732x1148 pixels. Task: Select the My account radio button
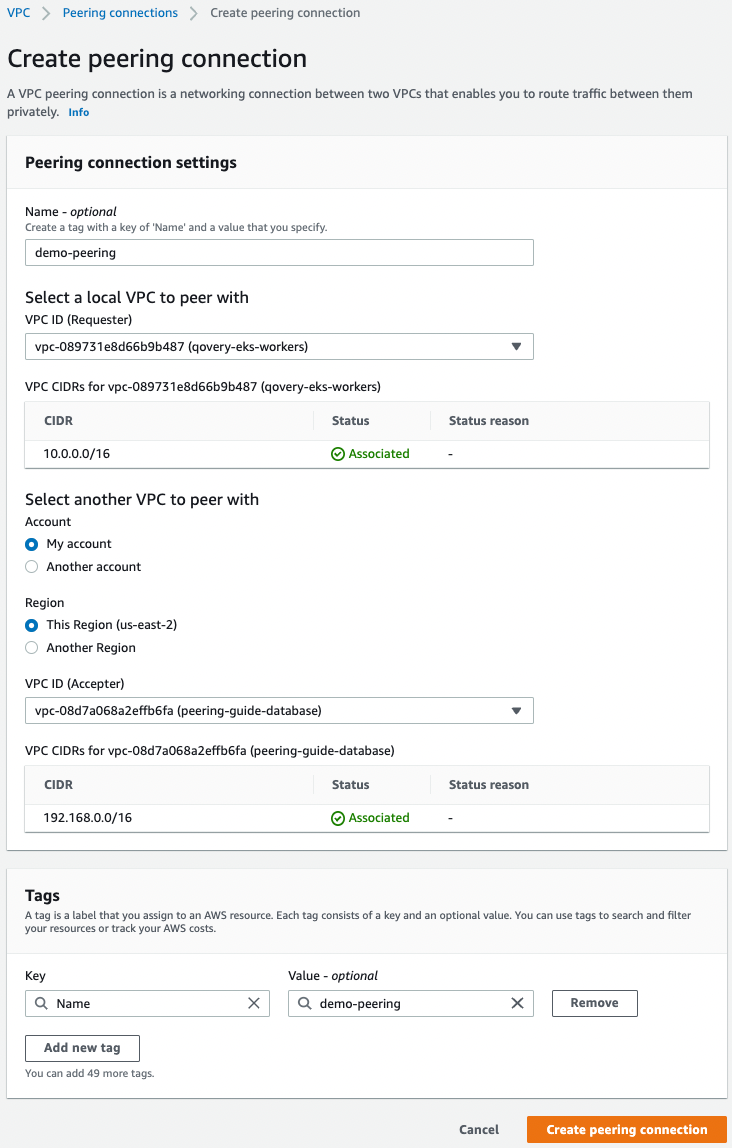pos(31,543)
